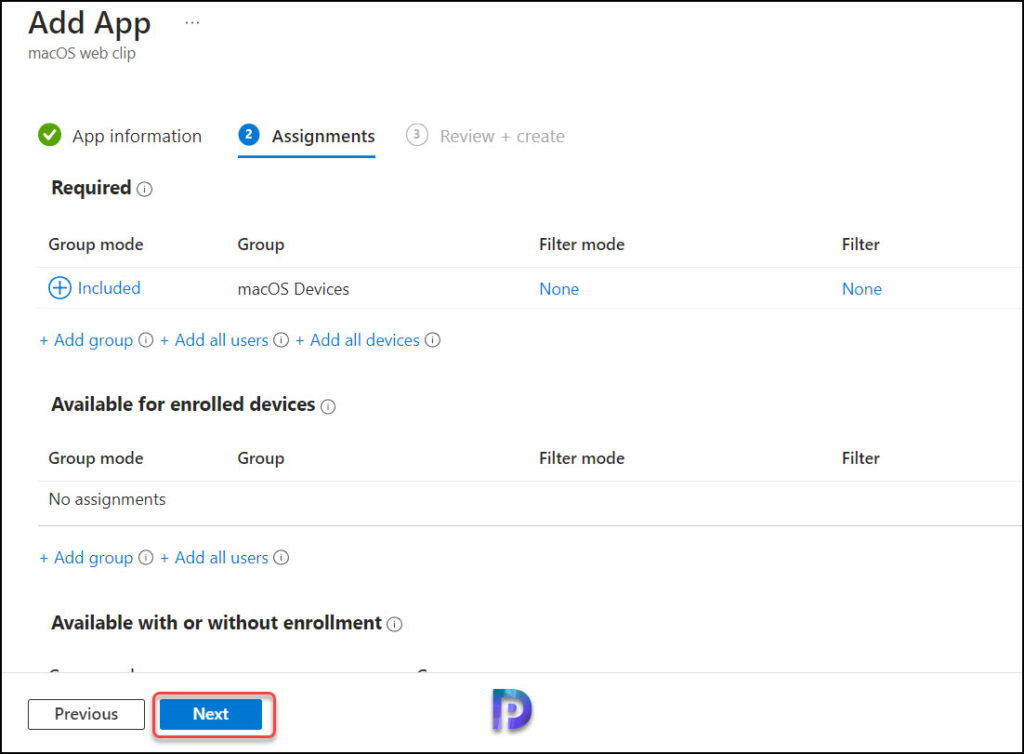
Task: Click the green checkmark for App information
Action: (50, 135)
